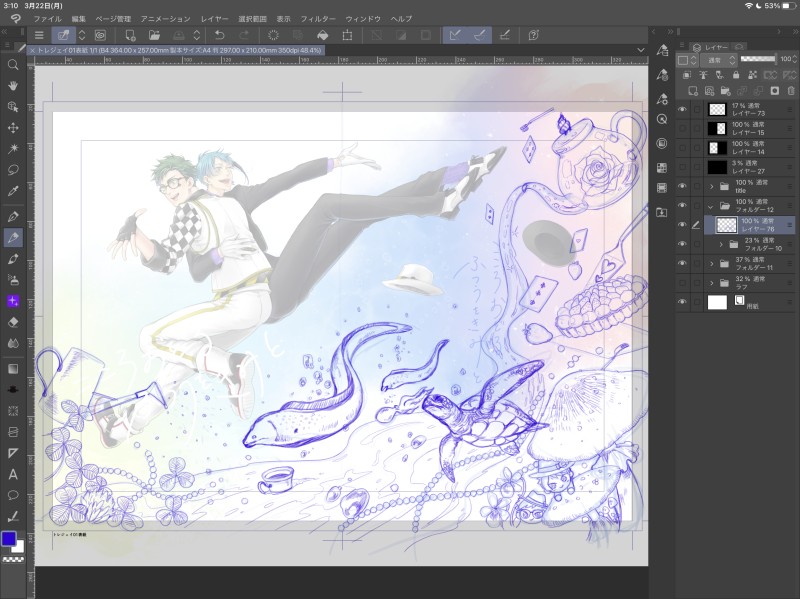Hide the title folder
The width and height of the screenshot is (800, 599).
(682, 186)
